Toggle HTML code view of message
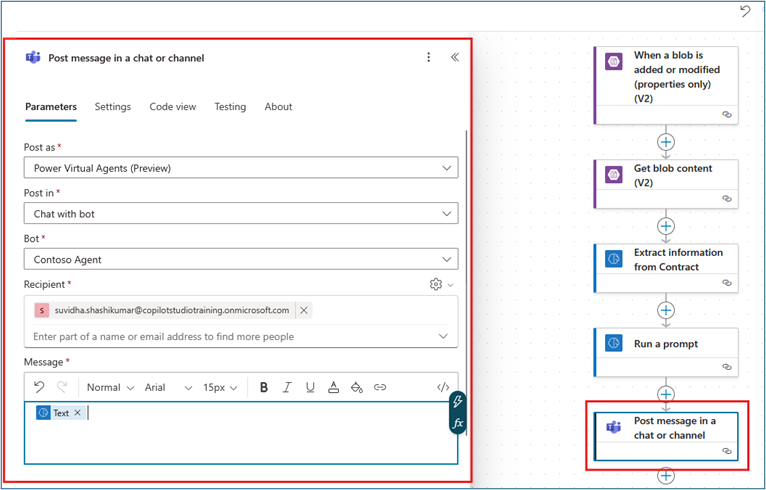766x490 pixels. coord(443,387)
